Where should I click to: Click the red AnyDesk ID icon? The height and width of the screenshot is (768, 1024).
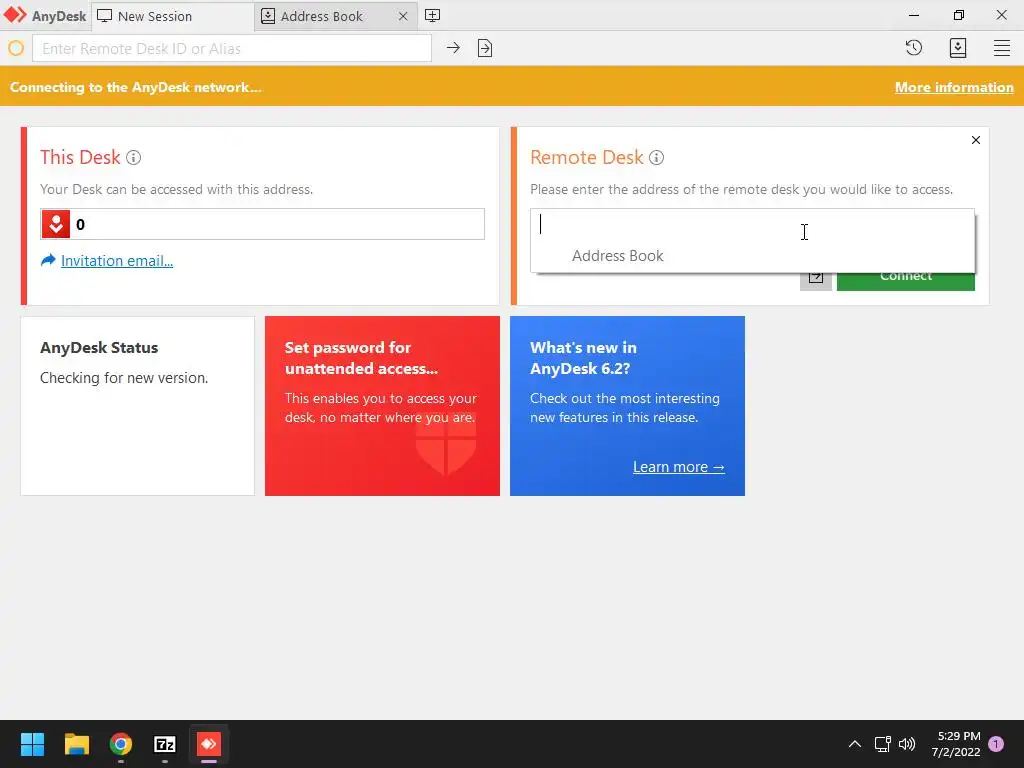point(56,224)
